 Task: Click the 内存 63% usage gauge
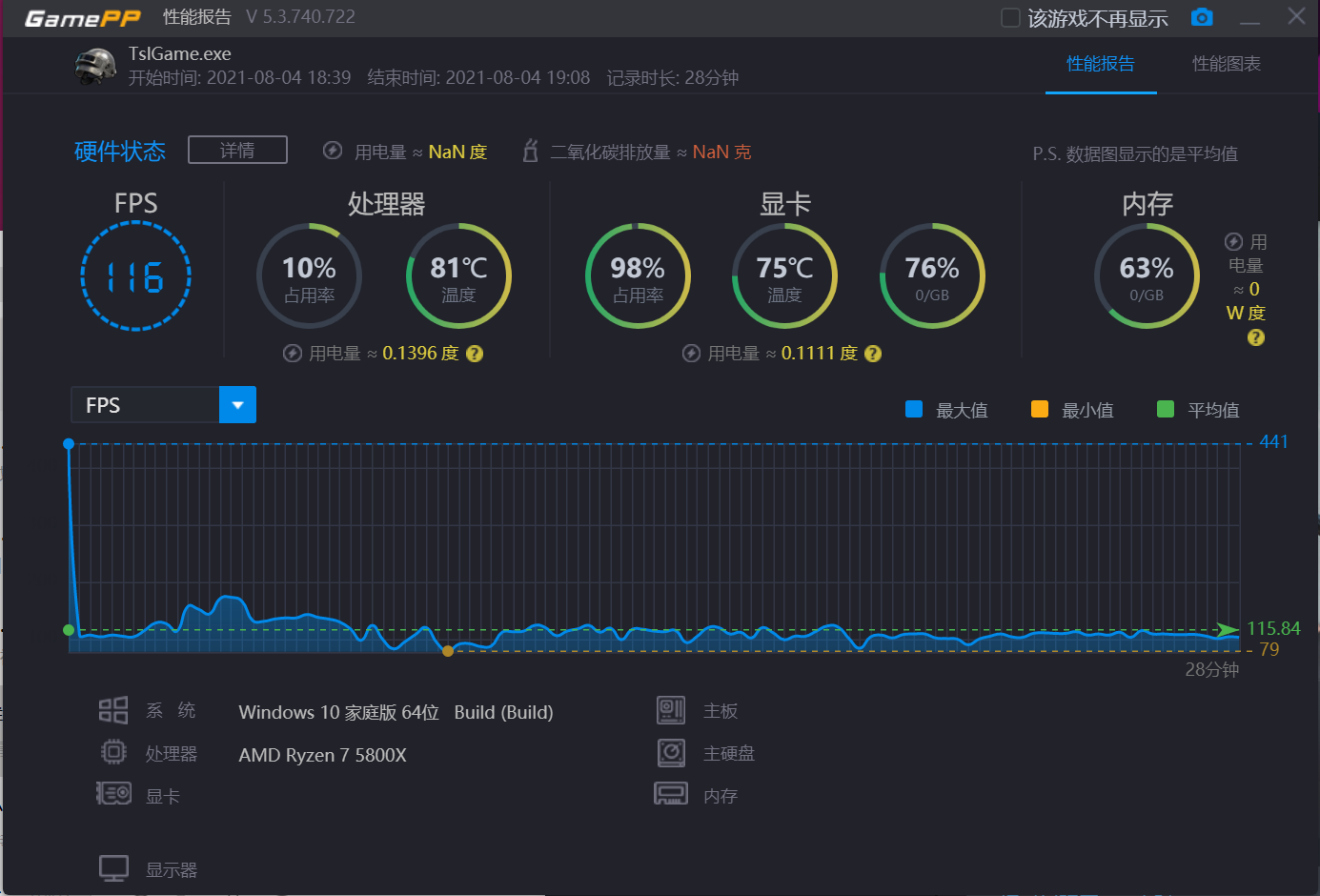[x=1147, y=276]
